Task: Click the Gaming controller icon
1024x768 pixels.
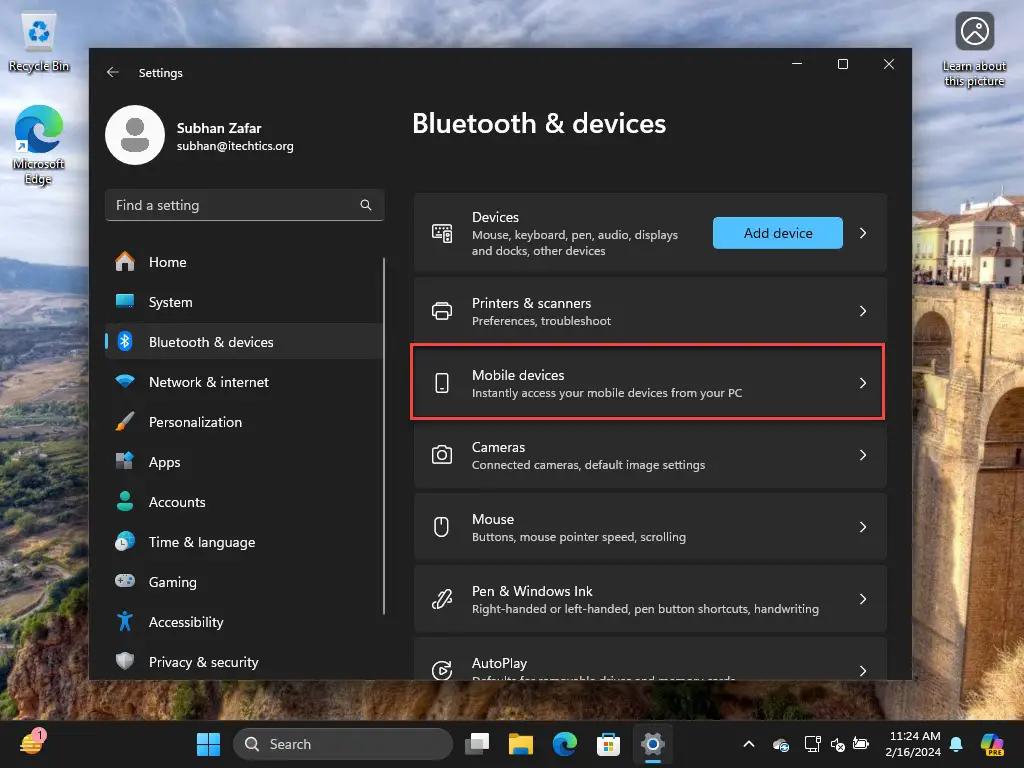Action: tap(125, 581)
